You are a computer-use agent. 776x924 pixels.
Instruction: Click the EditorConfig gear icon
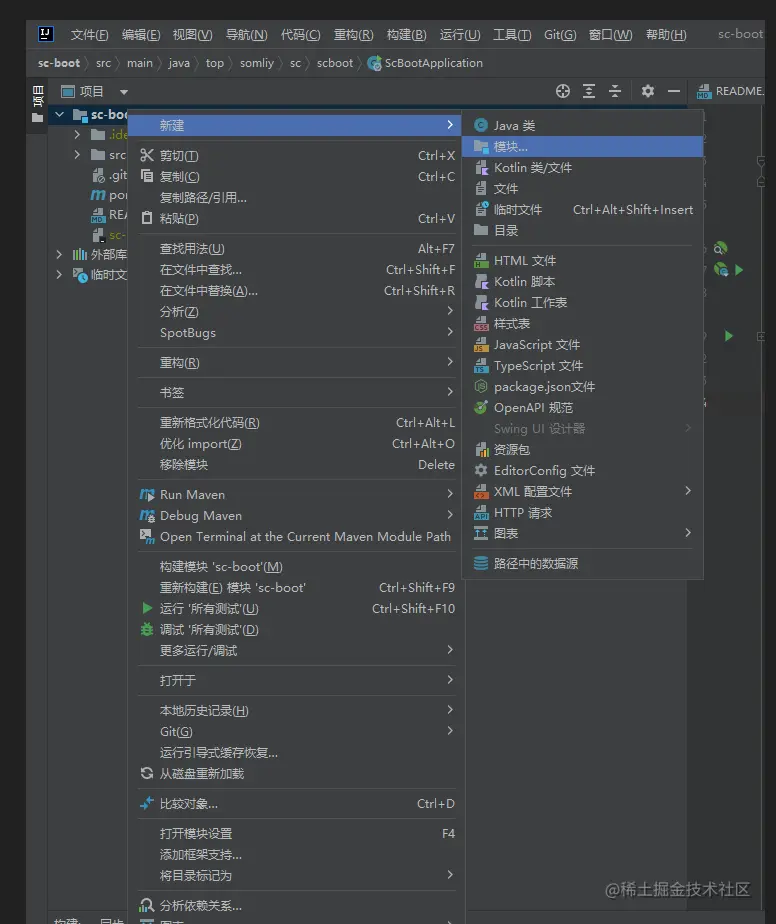(x=481, y=470)
